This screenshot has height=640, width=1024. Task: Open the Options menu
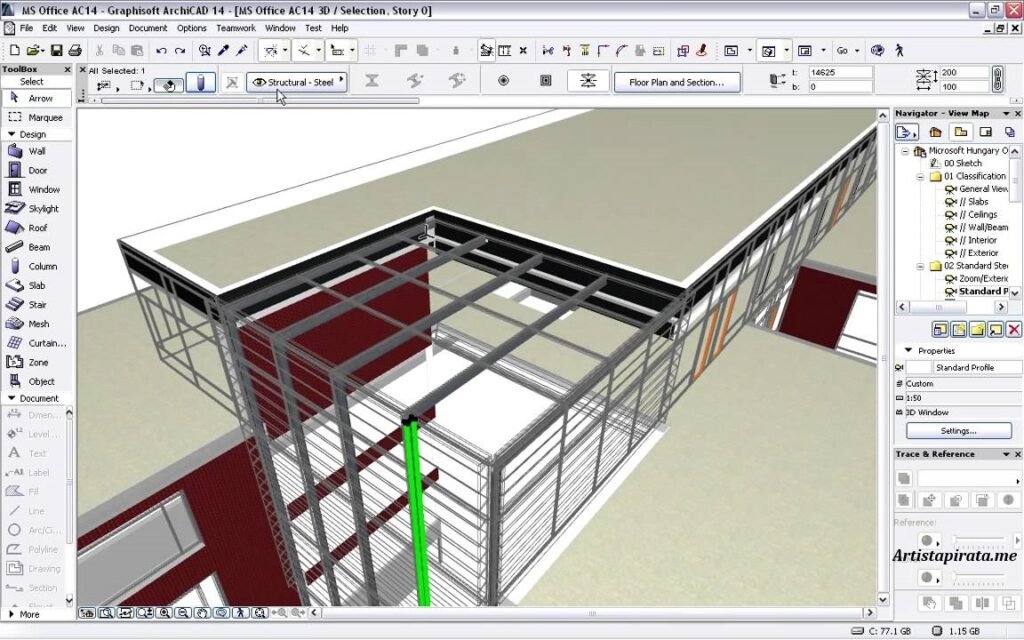point(192,28)
